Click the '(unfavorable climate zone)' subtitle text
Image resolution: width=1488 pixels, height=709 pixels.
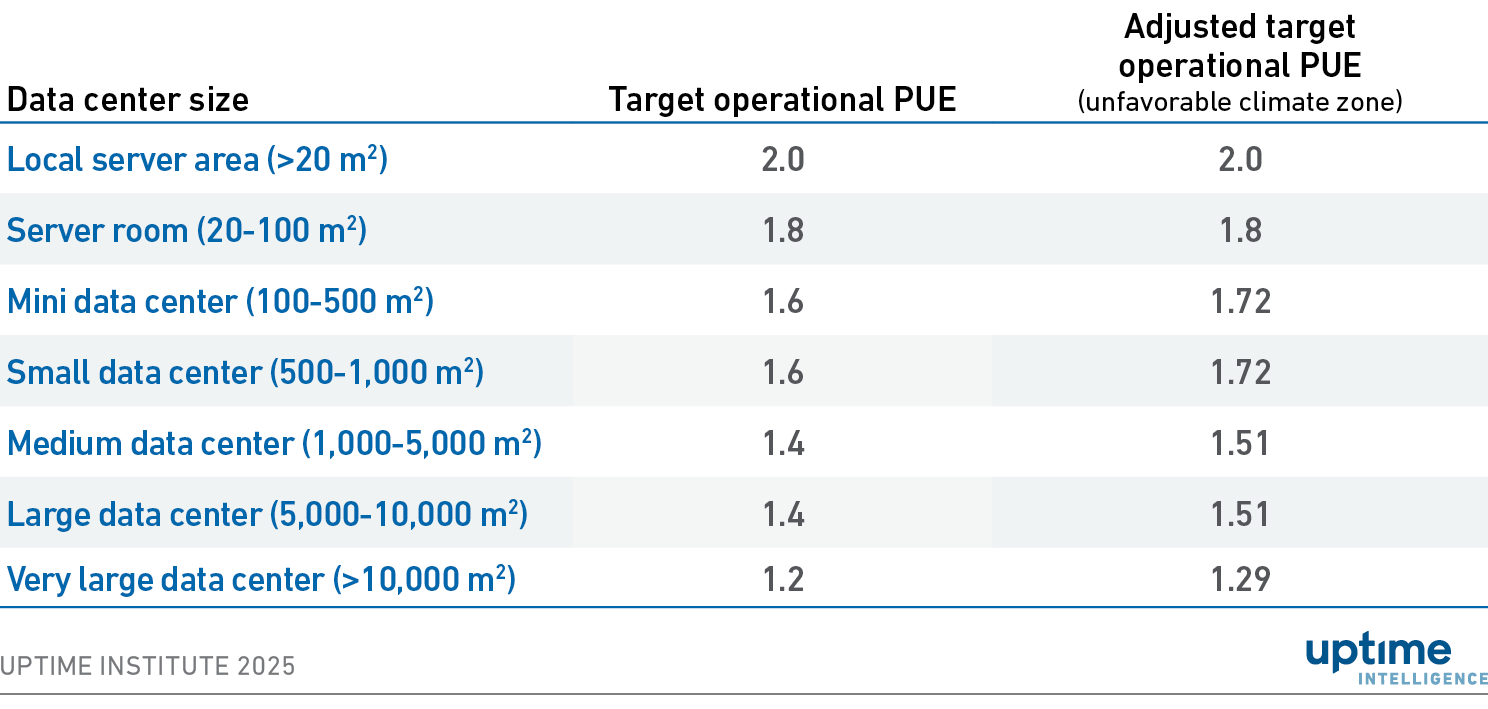pyautogui.click(x=1239, y=102)
